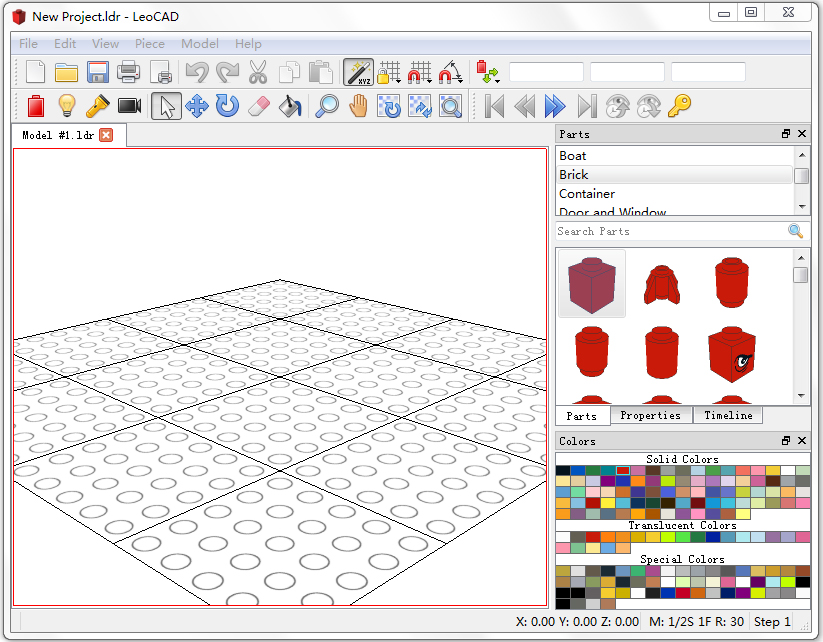
Task: Click the third transform value field
Action: pos(708,72)
